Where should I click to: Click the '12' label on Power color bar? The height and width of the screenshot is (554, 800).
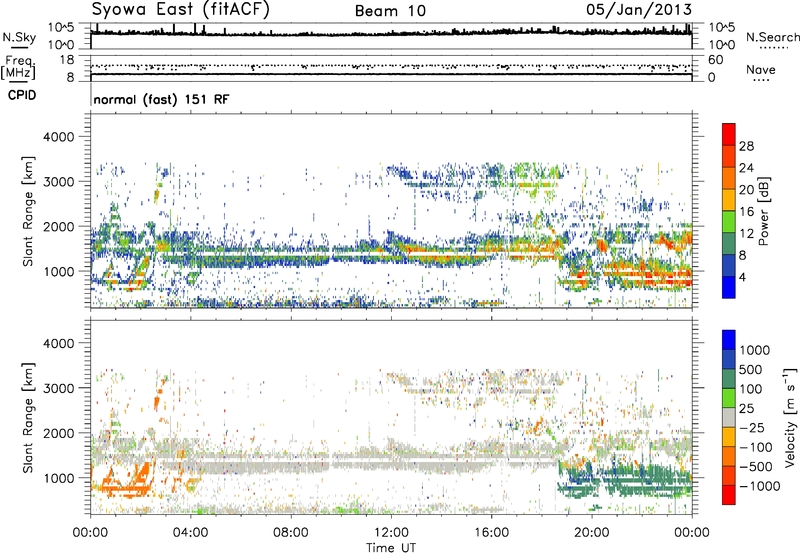746,234
